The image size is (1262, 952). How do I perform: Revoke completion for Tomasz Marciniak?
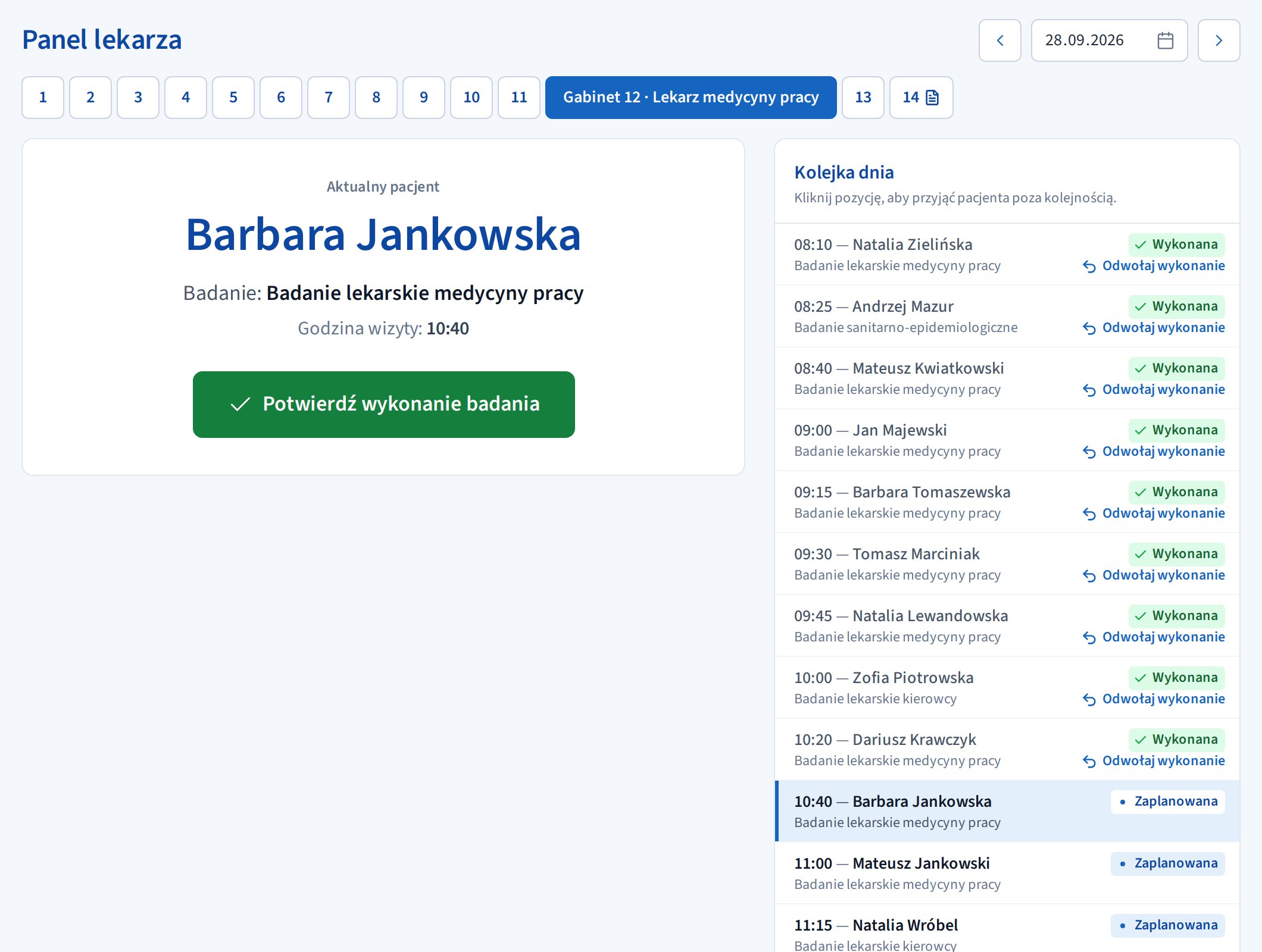tap(1154, 575)
